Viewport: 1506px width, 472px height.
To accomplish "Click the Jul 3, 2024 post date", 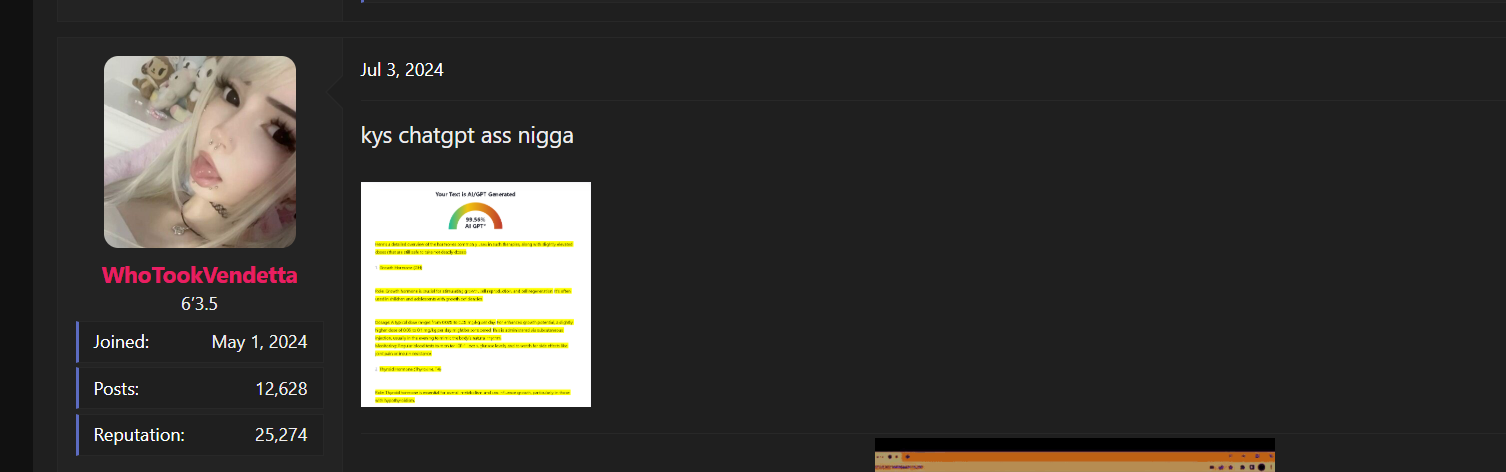I will [402, 70].
